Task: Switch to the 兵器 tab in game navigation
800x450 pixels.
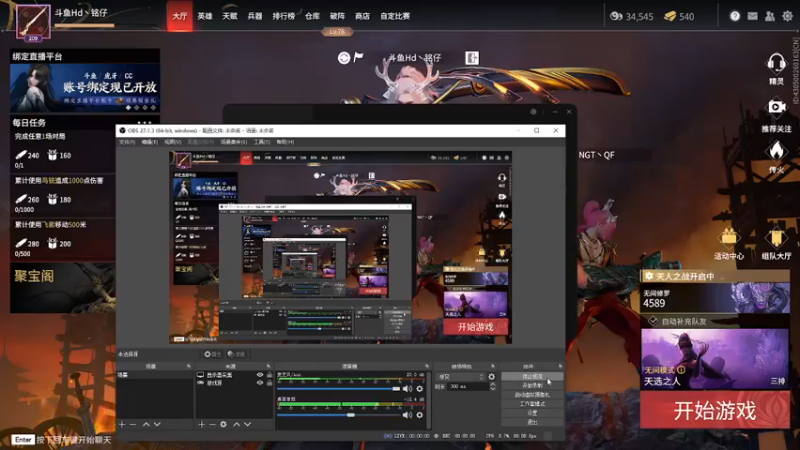Action: point(255,16)
